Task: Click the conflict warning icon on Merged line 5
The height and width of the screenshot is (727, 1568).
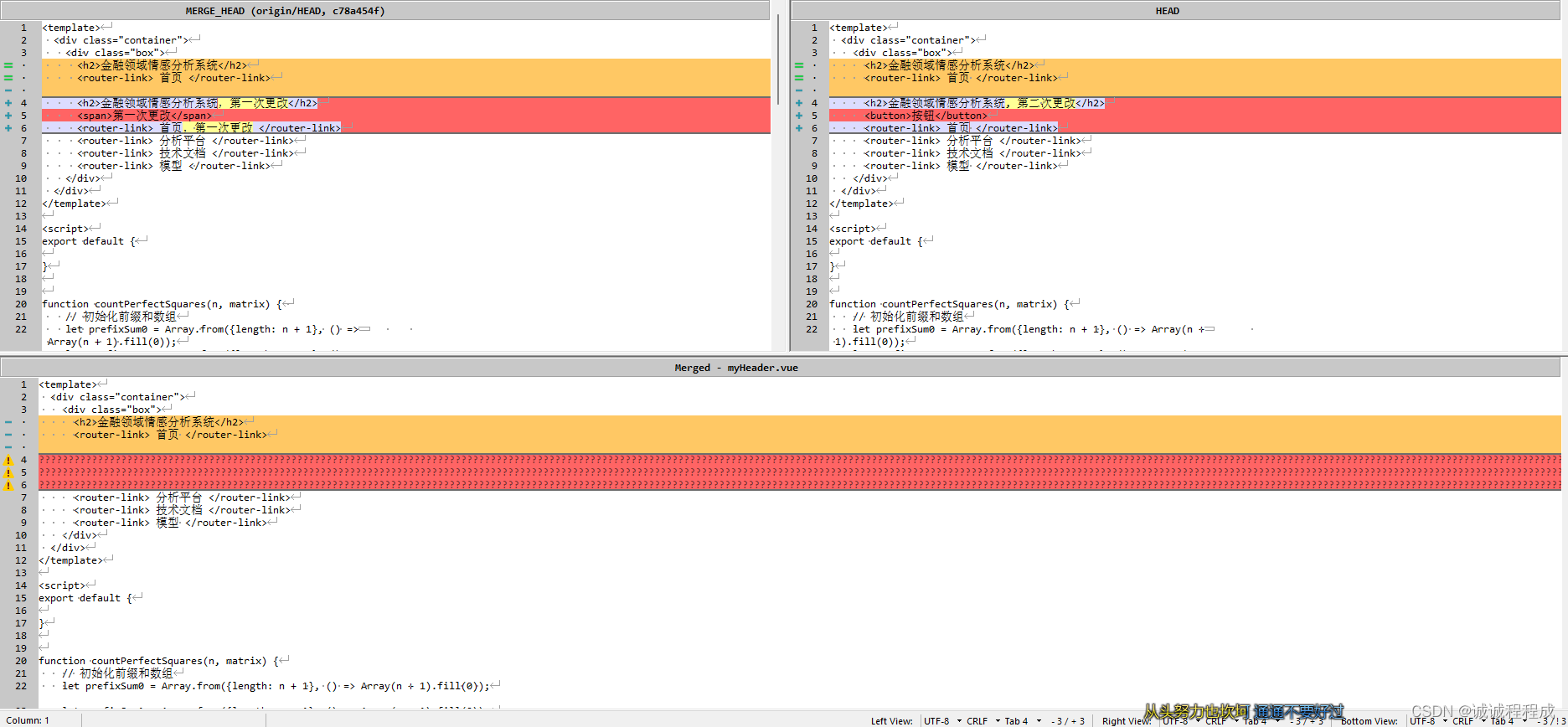Action: point(8,472)
